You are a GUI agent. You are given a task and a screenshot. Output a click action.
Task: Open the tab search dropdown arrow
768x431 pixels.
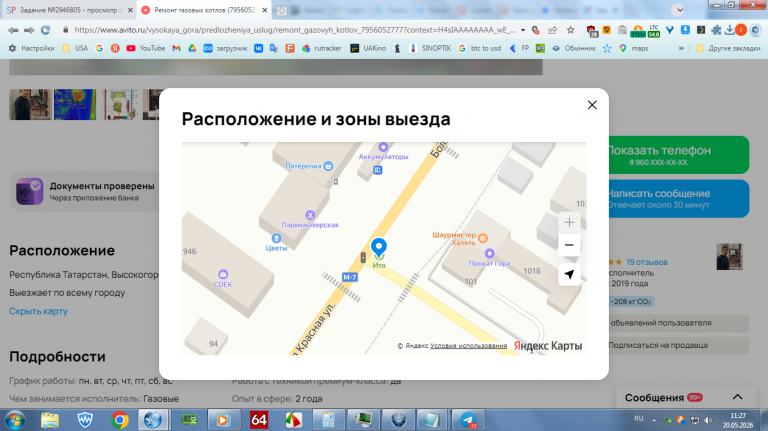pos(679,10)
